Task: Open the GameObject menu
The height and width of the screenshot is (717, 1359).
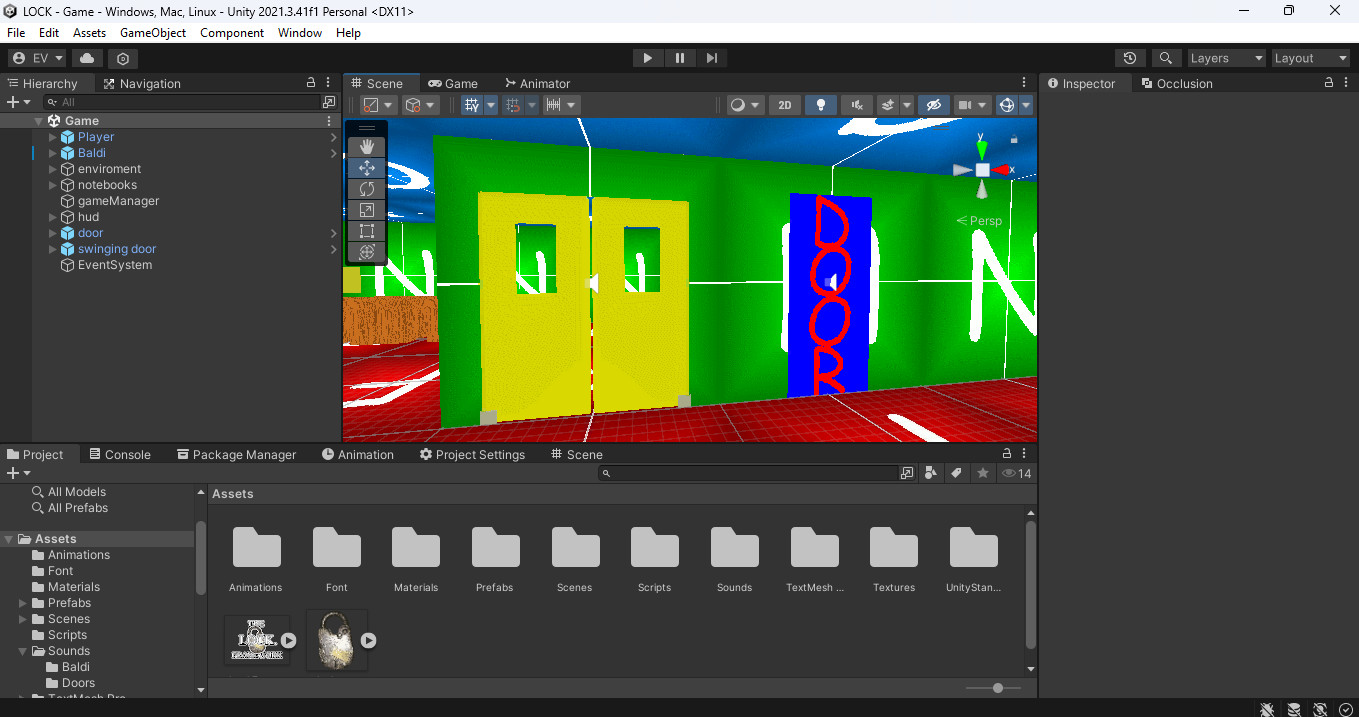Action: [152, 32]
